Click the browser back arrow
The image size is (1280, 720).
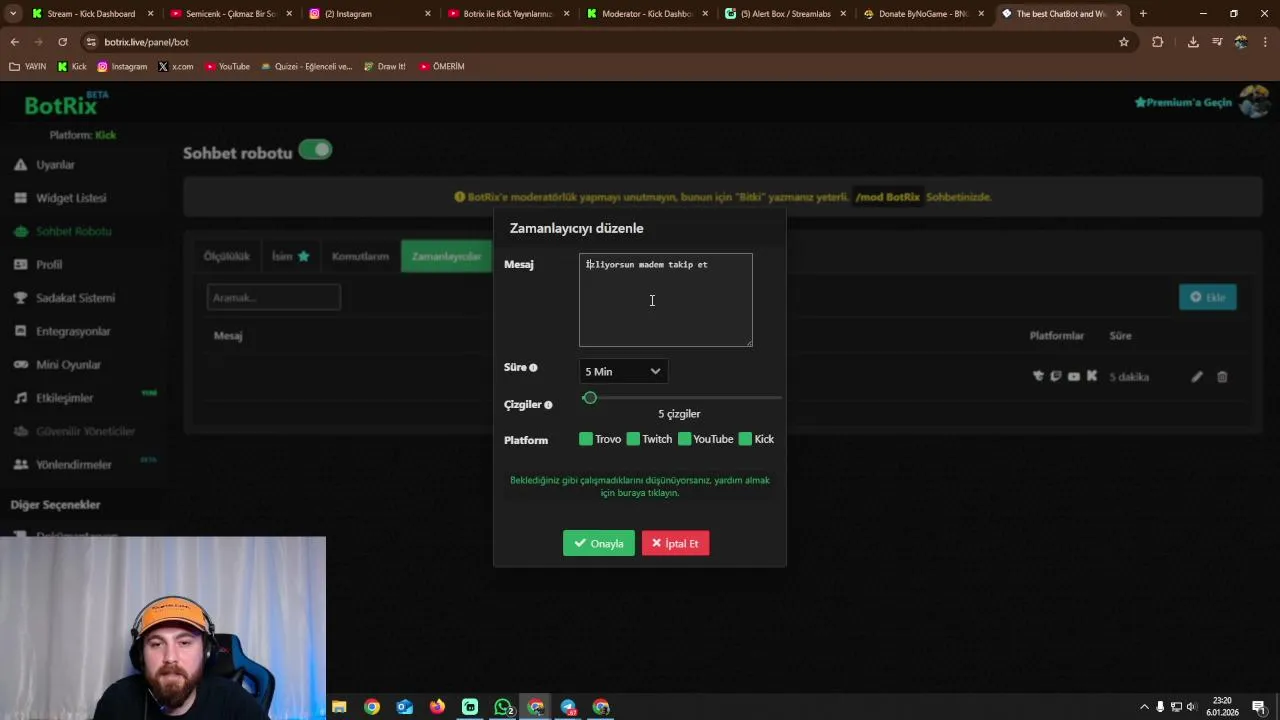(x=14, y=42)
